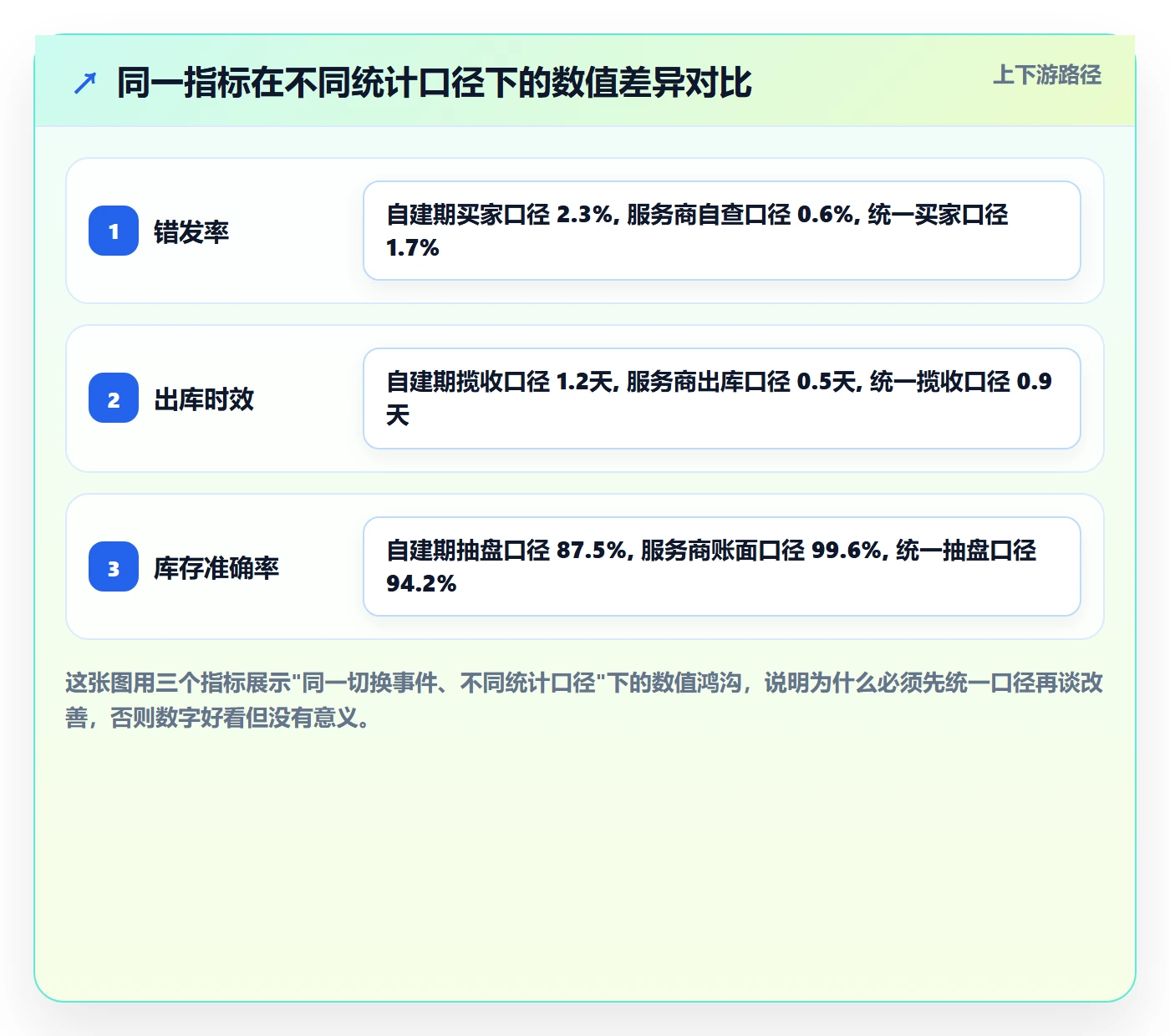The image size is (1170, 1036).
Task: Click the value box starting 自建期抽盘口径 87.5%
Action: [x=722, y=566]
